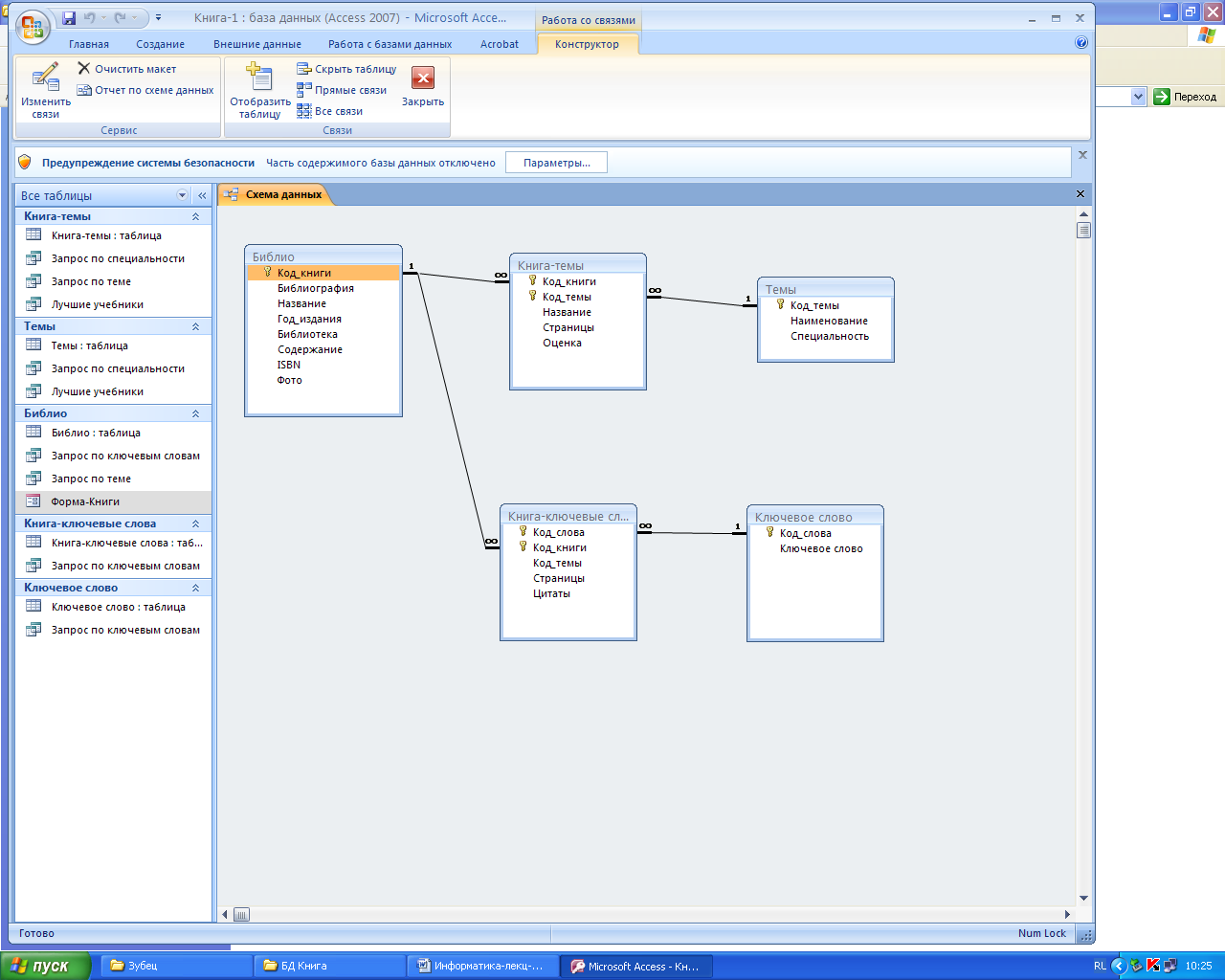Select Запрос по специальности under Книга-темы
Viewport: 1225px width, 980px height.
(113, 258)
